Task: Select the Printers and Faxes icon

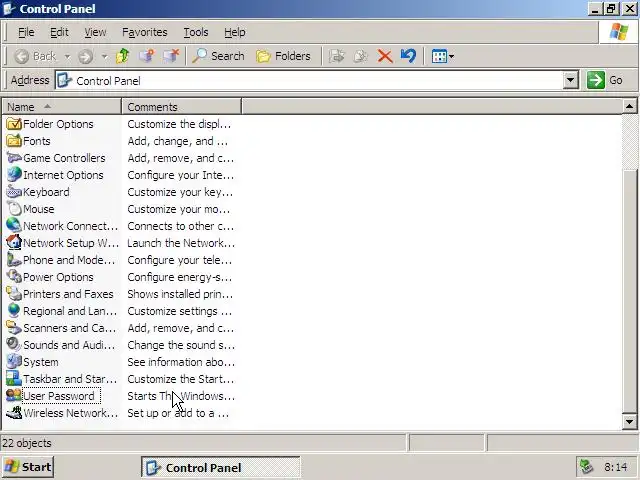Action: tap(14, 294)
